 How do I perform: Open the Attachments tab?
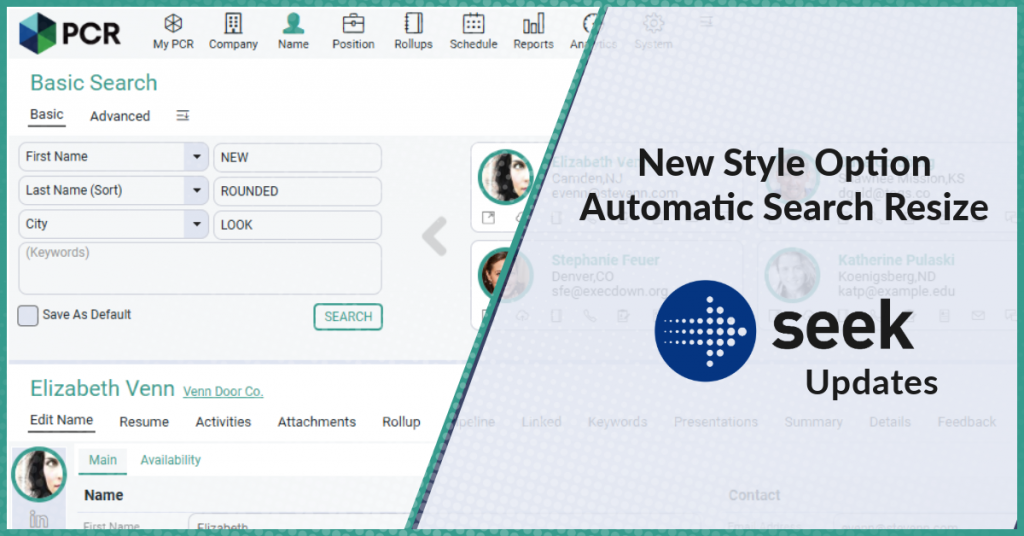pyautogui.click(x=317, y=422)
